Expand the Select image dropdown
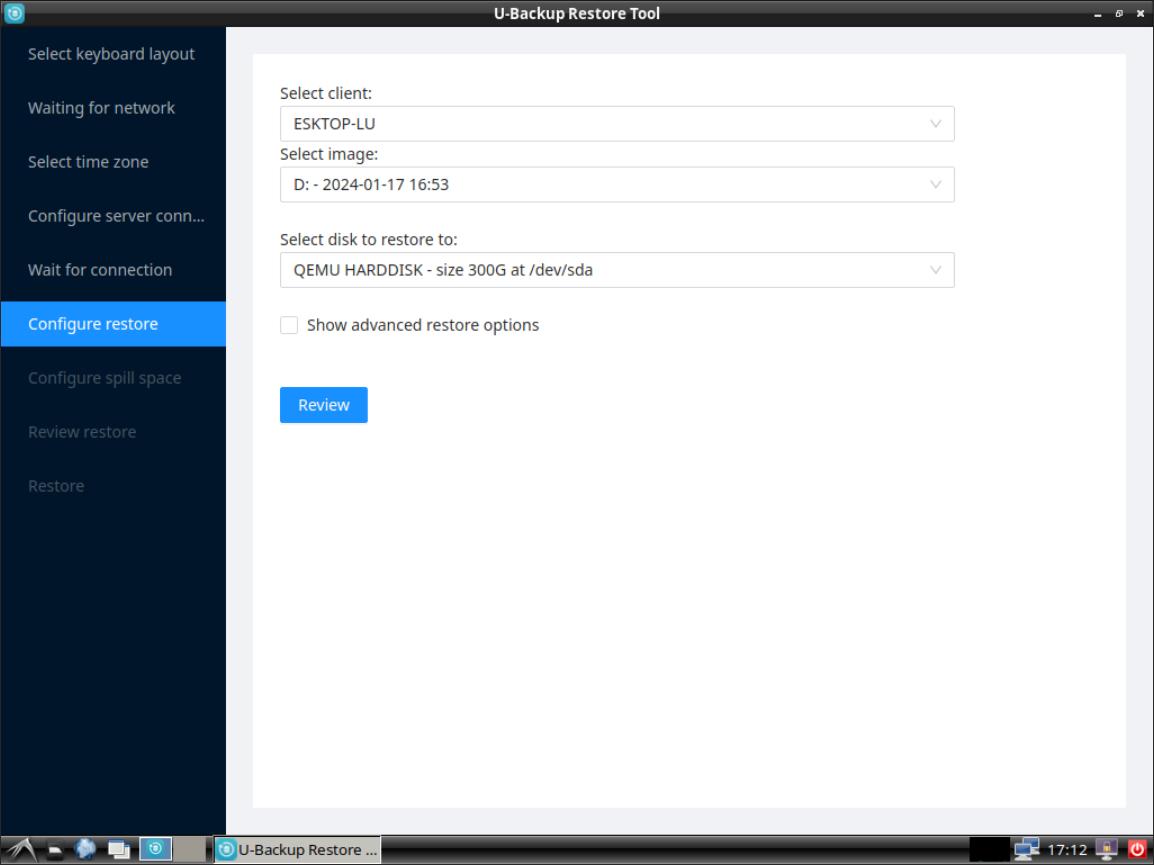 tap(616, 184)
